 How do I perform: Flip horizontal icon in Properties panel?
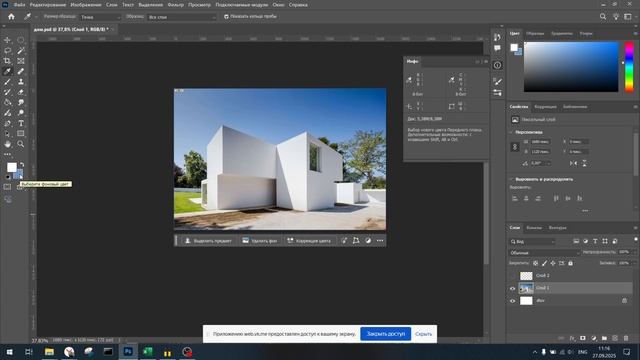pos(573,163)
